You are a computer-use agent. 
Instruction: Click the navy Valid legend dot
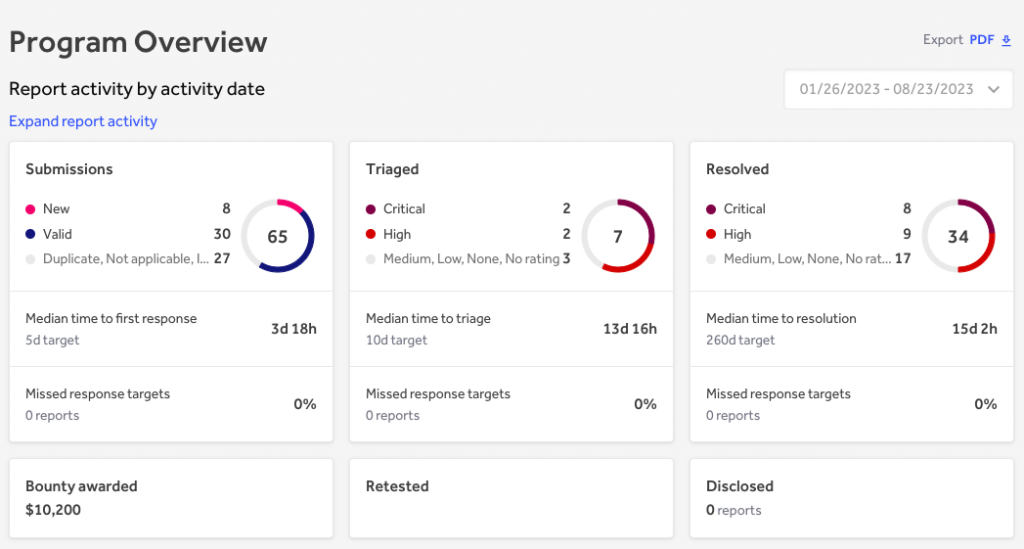[x=30, y=234]
